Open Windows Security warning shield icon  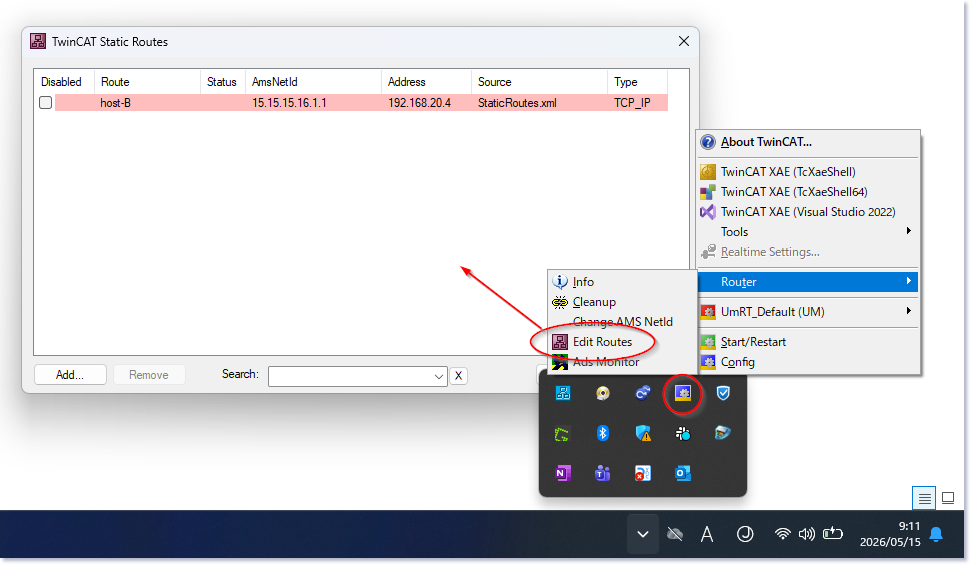tap(642, 433)
